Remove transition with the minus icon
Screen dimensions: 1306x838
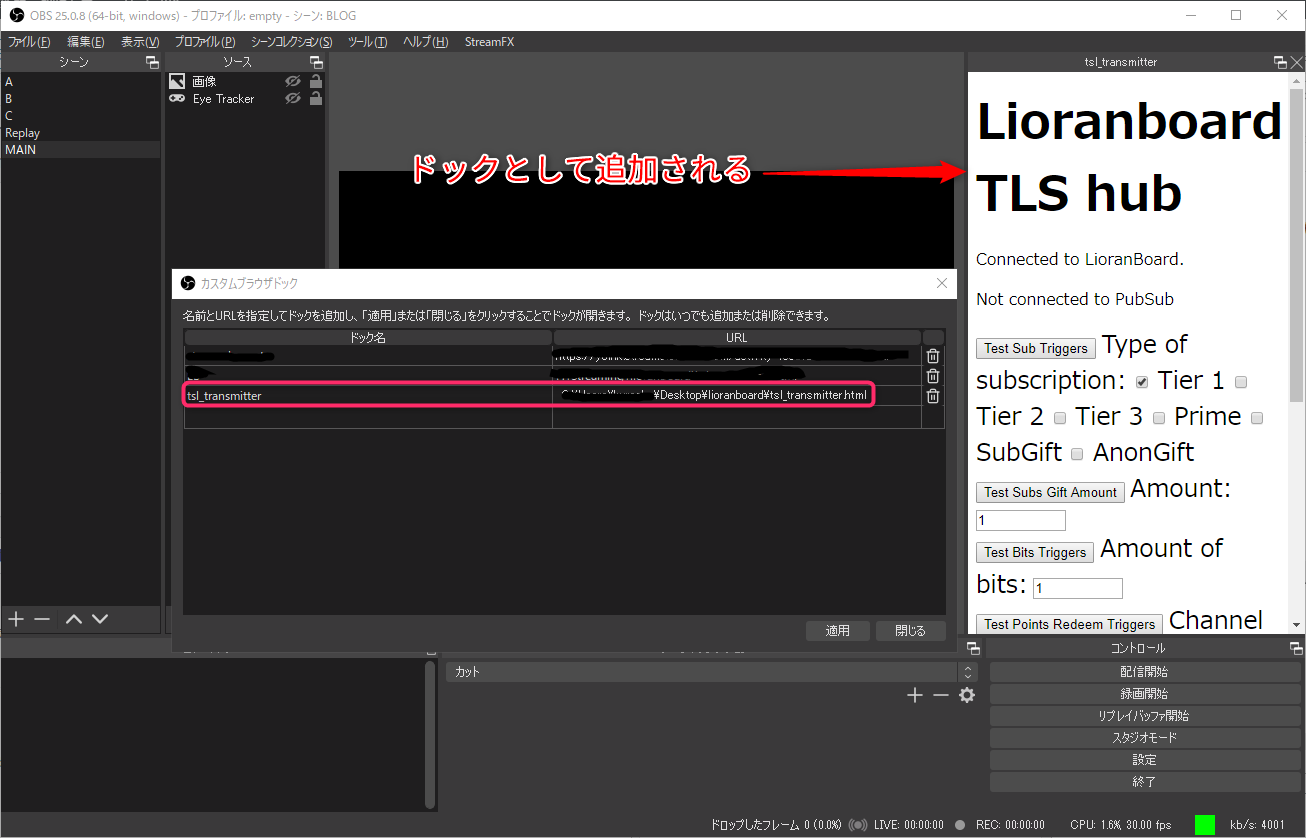tap(940, 695)
